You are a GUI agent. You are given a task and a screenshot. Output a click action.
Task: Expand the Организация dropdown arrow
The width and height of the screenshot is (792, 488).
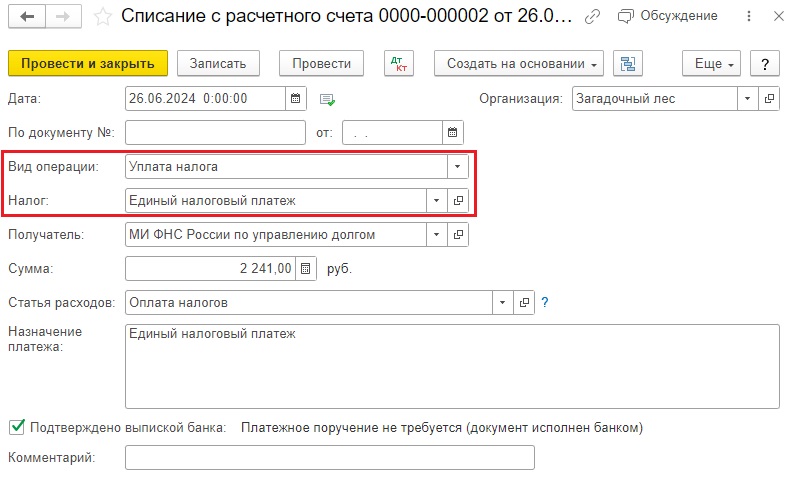748,99
